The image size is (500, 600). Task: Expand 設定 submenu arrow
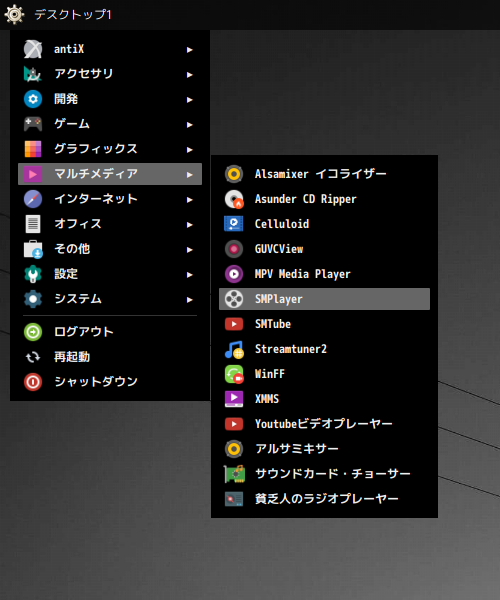pyautogui.click(x=189, y=275)
